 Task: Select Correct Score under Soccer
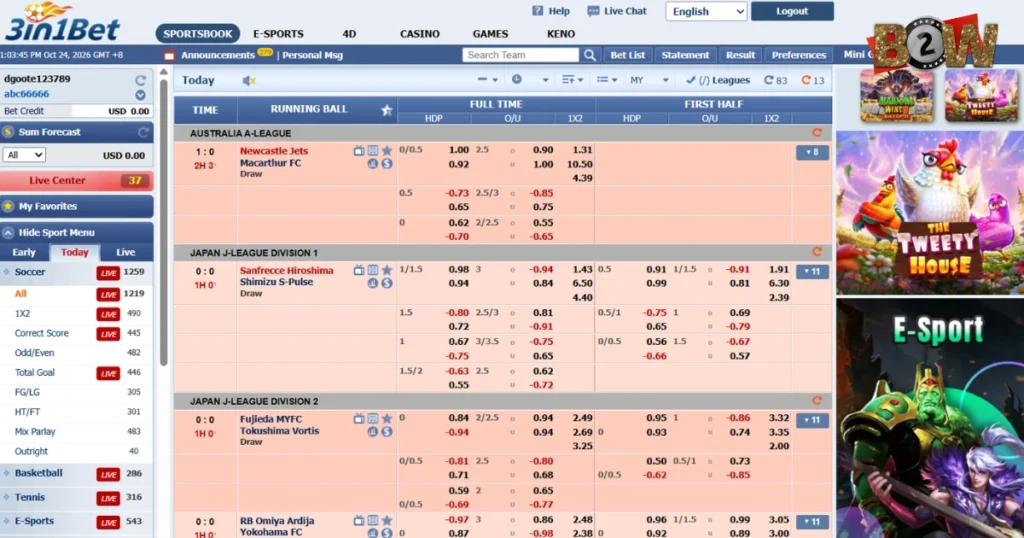(42, 333)
